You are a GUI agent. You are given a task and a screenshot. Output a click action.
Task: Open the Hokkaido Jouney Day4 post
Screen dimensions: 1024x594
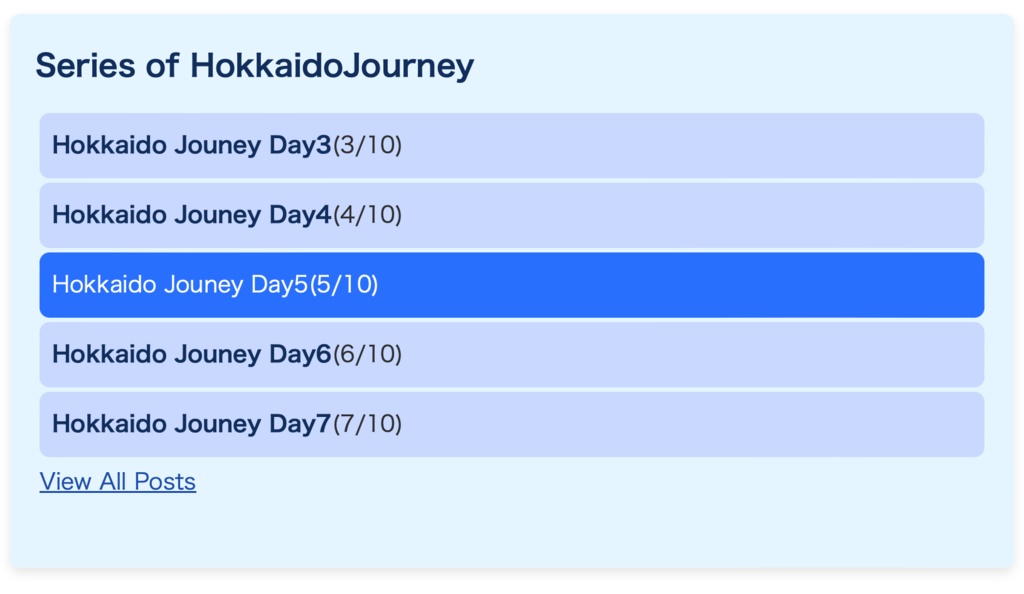point(190,215)
